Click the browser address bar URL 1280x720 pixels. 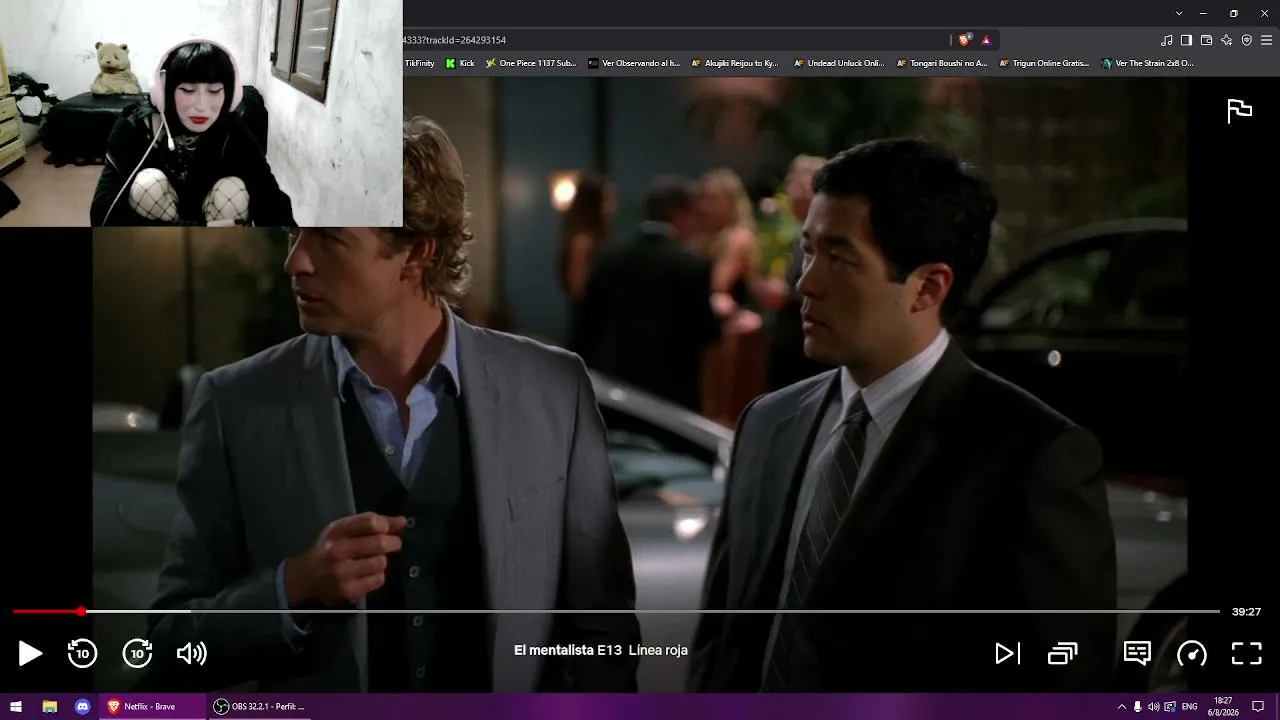tap(455, 40)
